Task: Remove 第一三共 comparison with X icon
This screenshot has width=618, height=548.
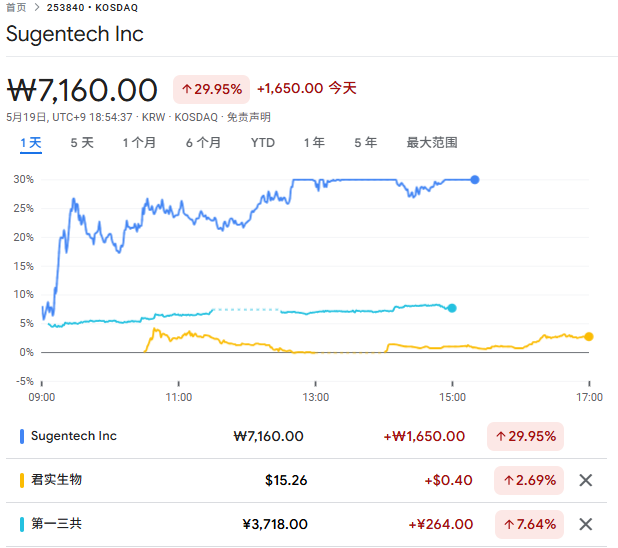Action: point(586,524)
